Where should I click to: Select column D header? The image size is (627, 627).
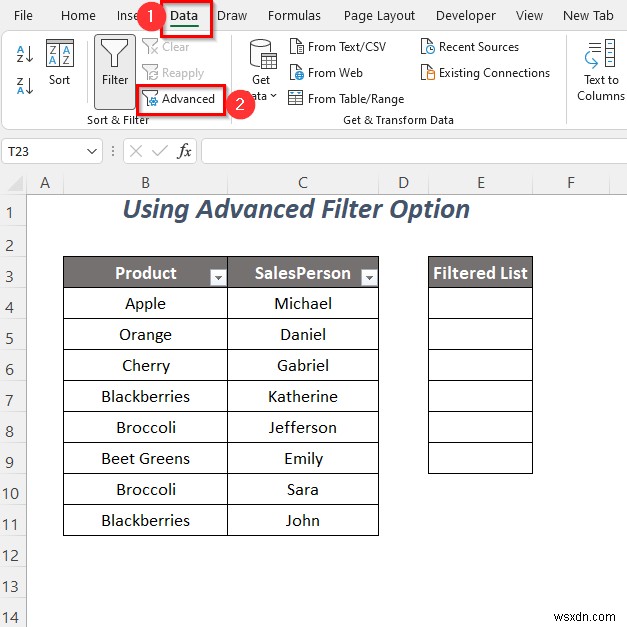[403, 183]
